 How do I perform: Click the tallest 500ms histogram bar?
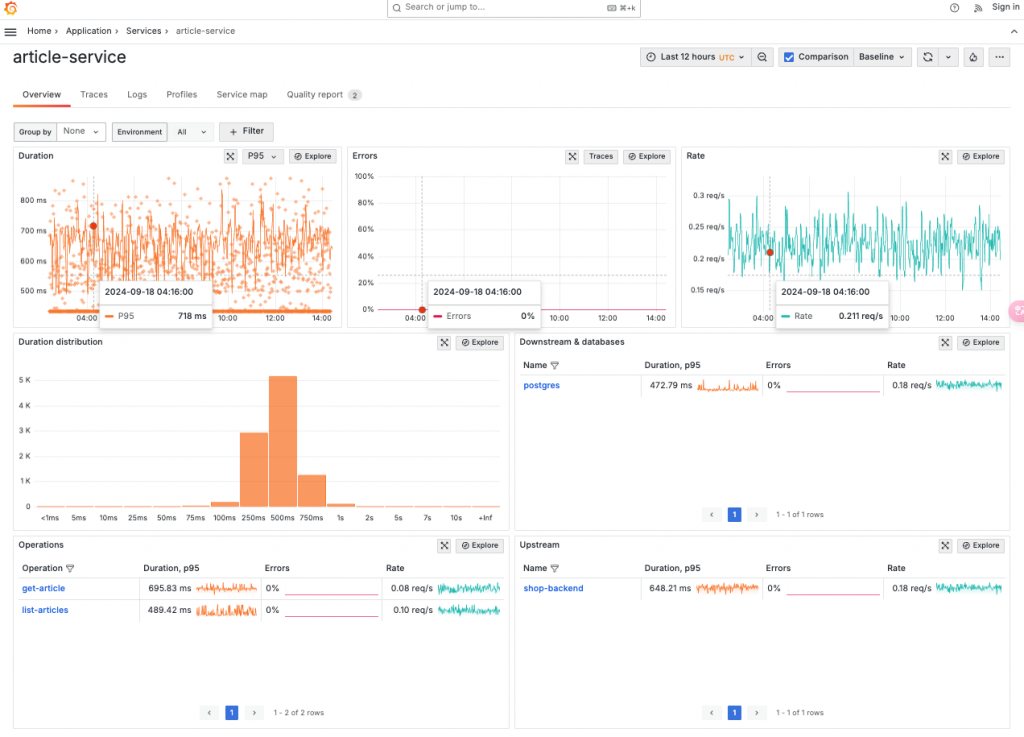point(283,441)
